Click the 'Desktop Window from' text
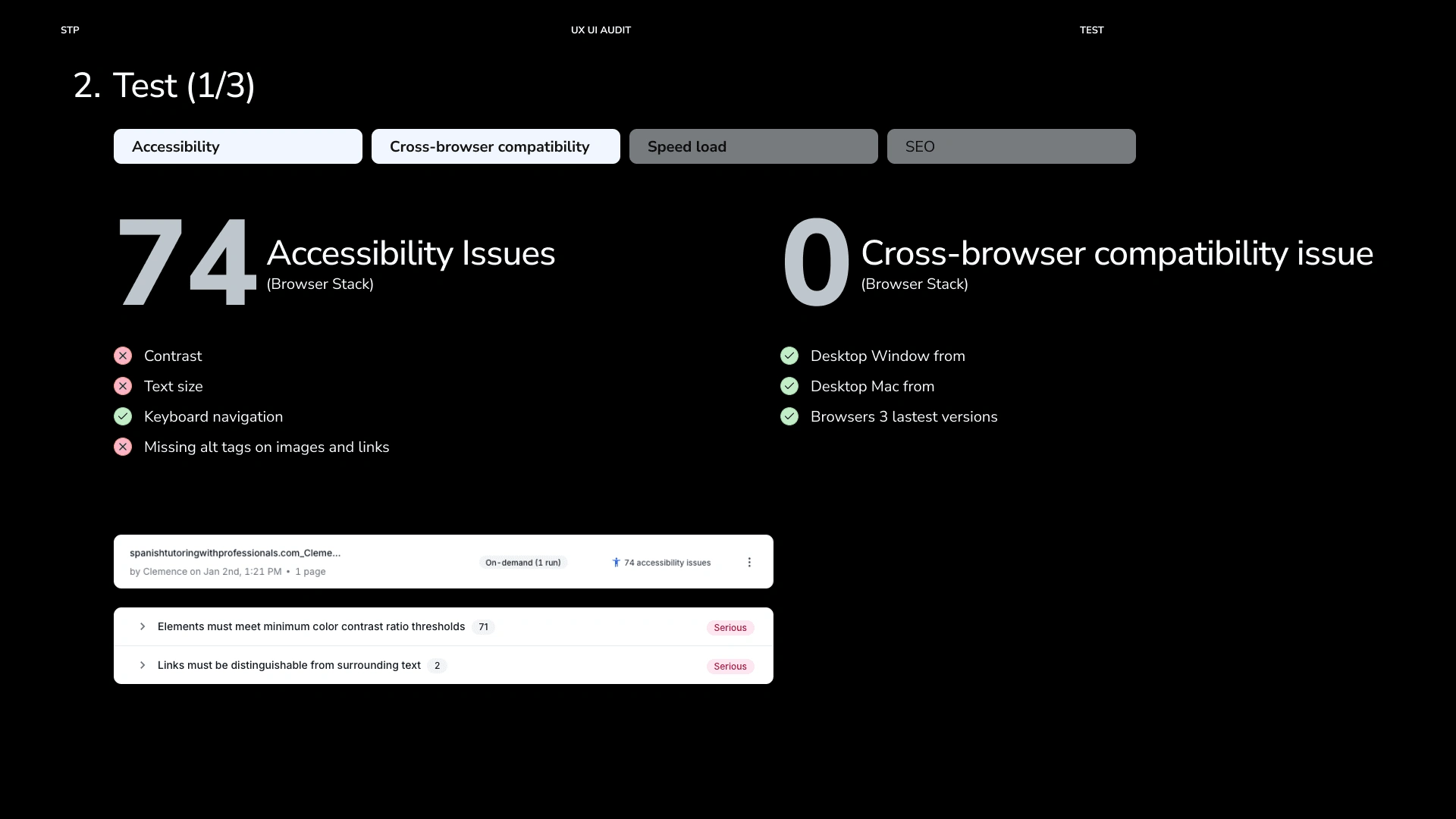This screenshot has width=1456, height=819. tap(888, 356)
